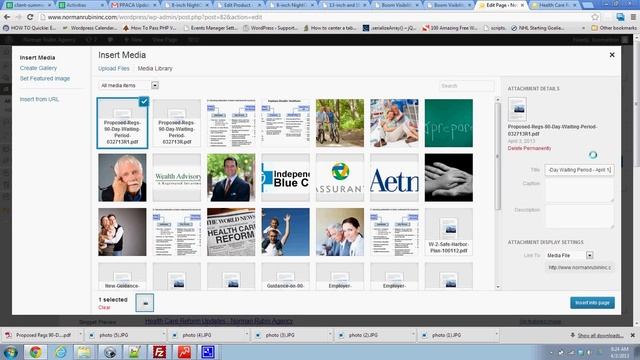Open the NHL Starting Goalies bookmark
The image size is (640, 360).
[x=538, y=28]
